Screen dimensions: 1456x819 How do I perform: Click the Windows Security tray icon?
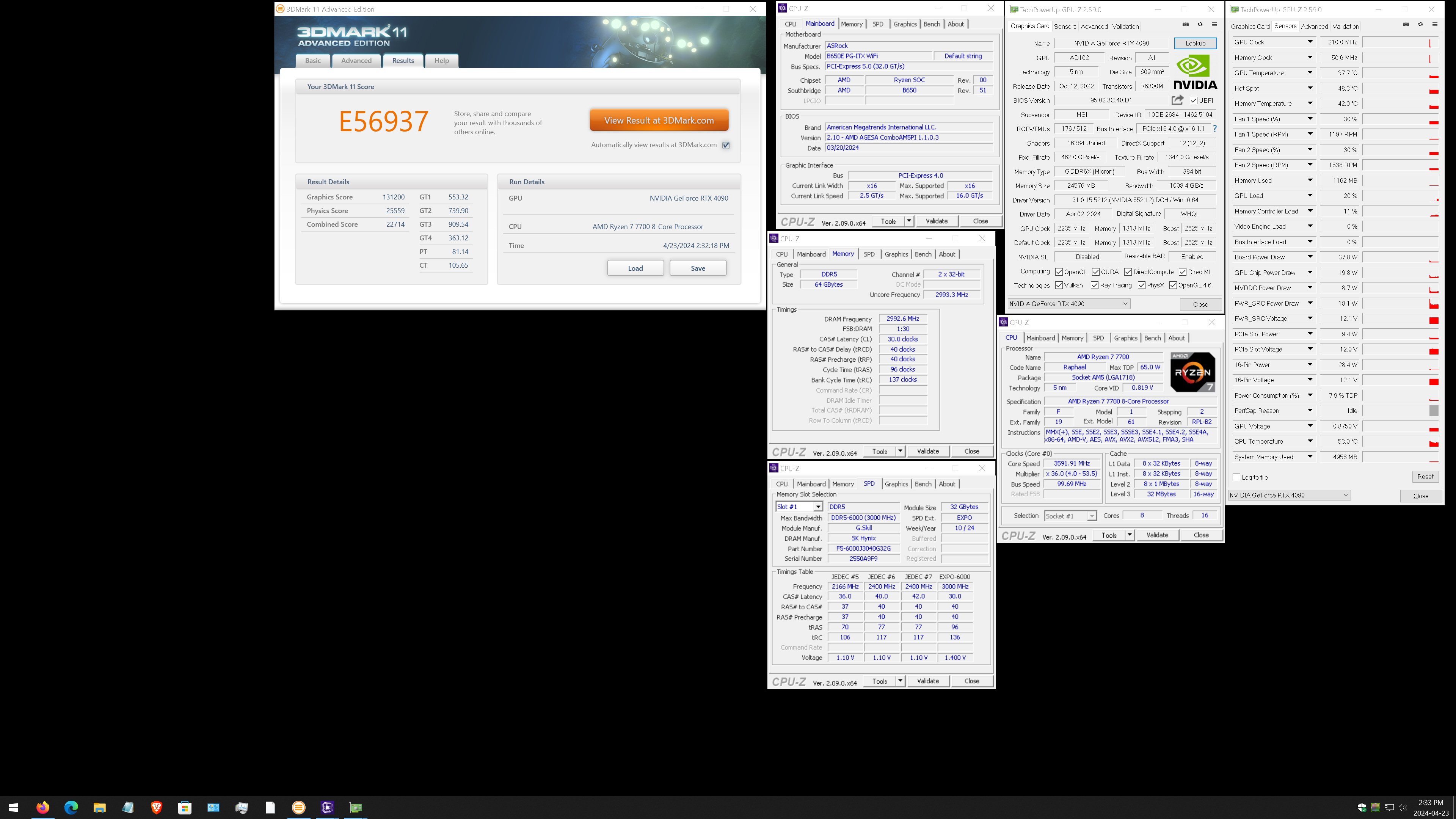1362,807
